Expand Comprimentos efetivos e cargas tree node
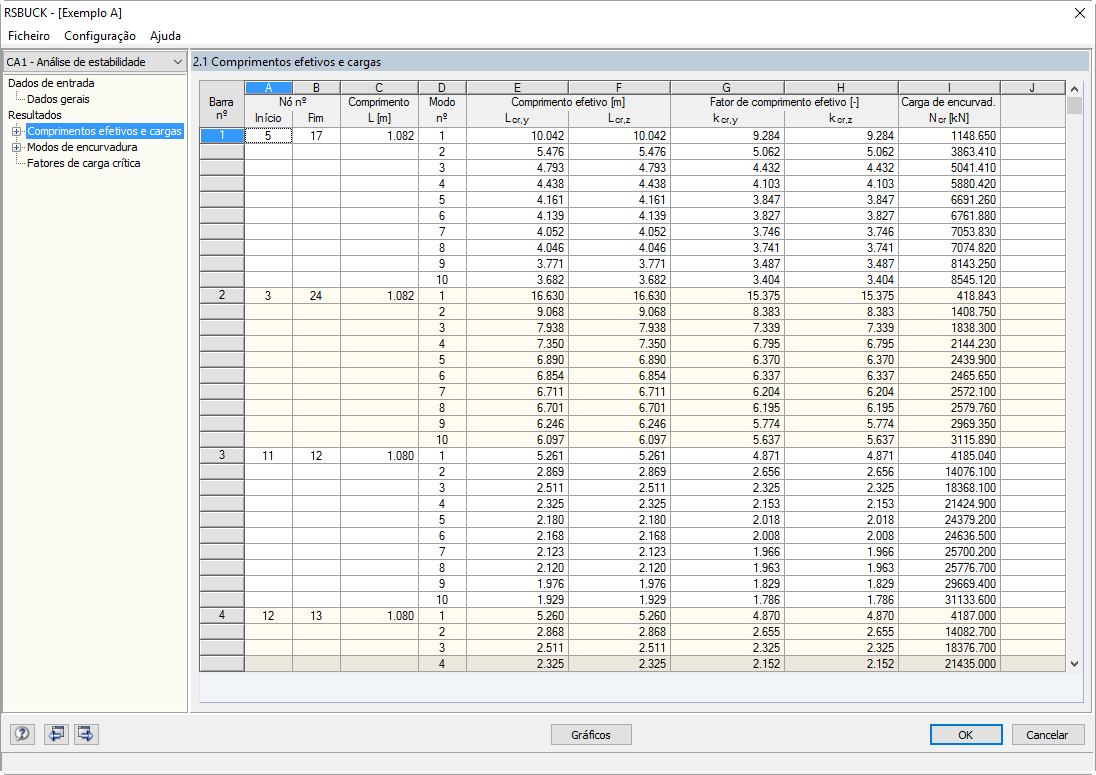 pos(16,131)
